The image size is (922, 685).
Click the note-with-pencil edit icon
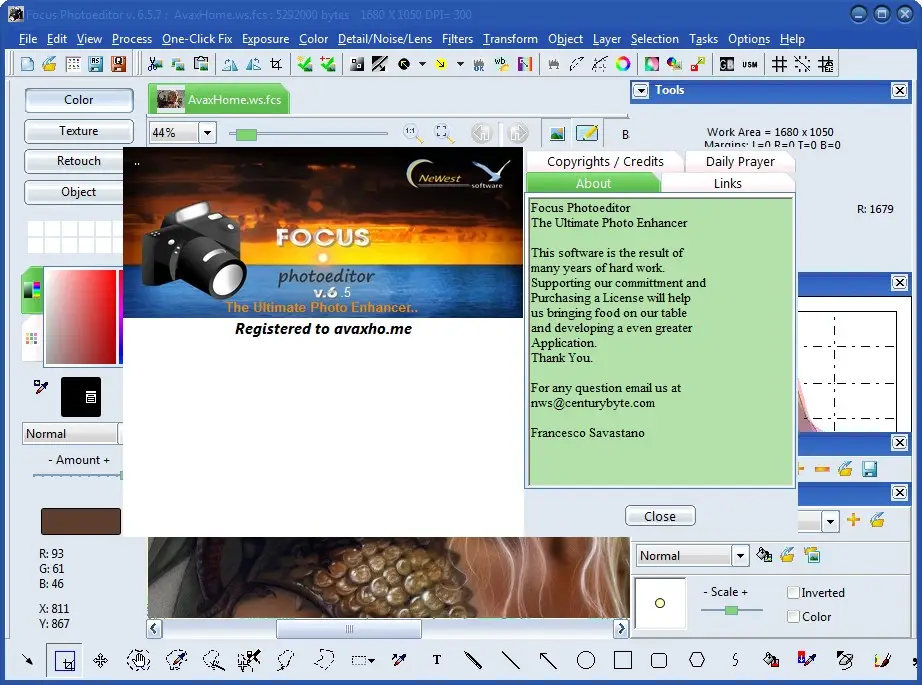click(x=587, y=133)
